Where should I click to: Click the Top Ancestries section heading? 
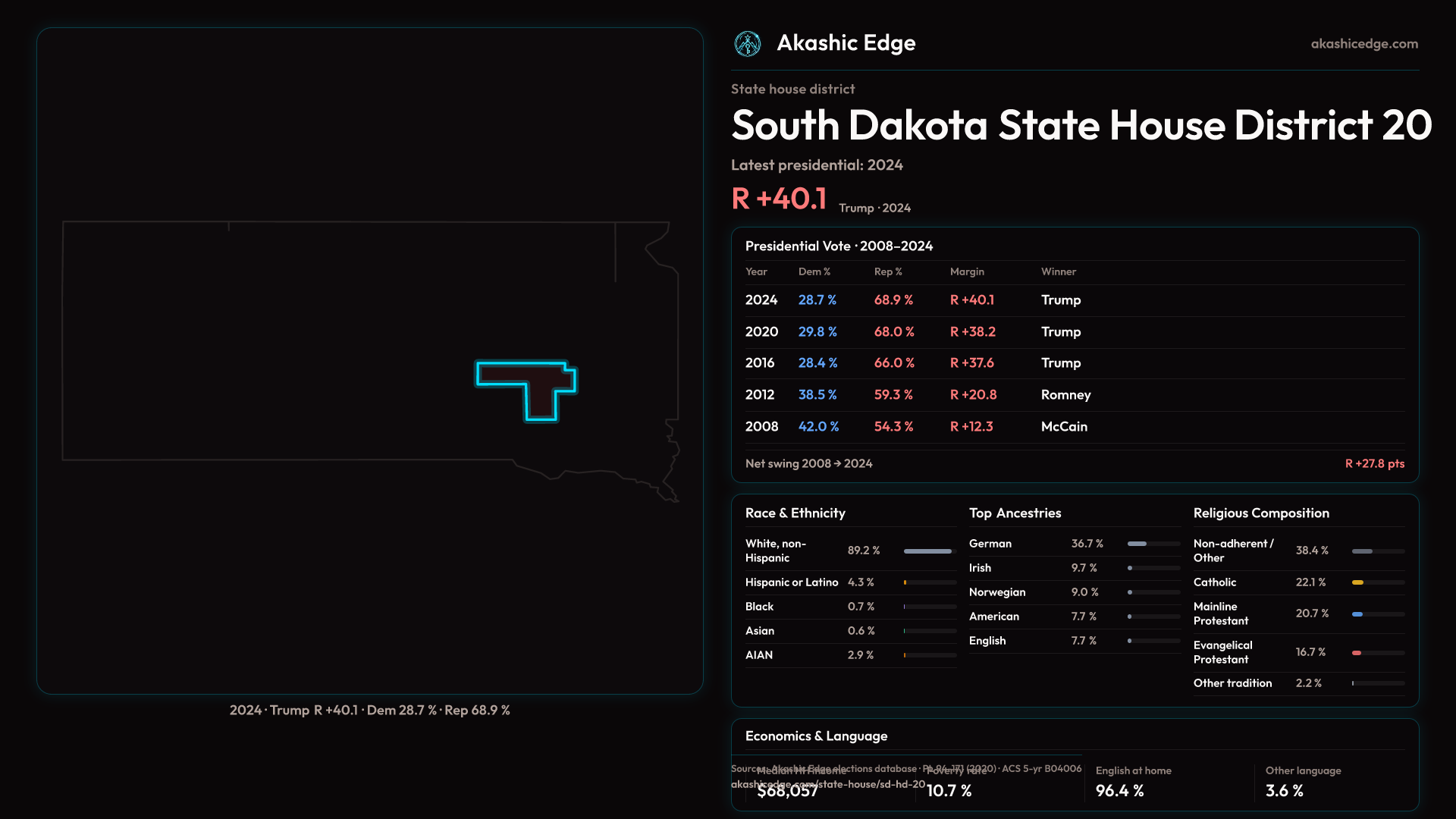[x=1015, y=513]
